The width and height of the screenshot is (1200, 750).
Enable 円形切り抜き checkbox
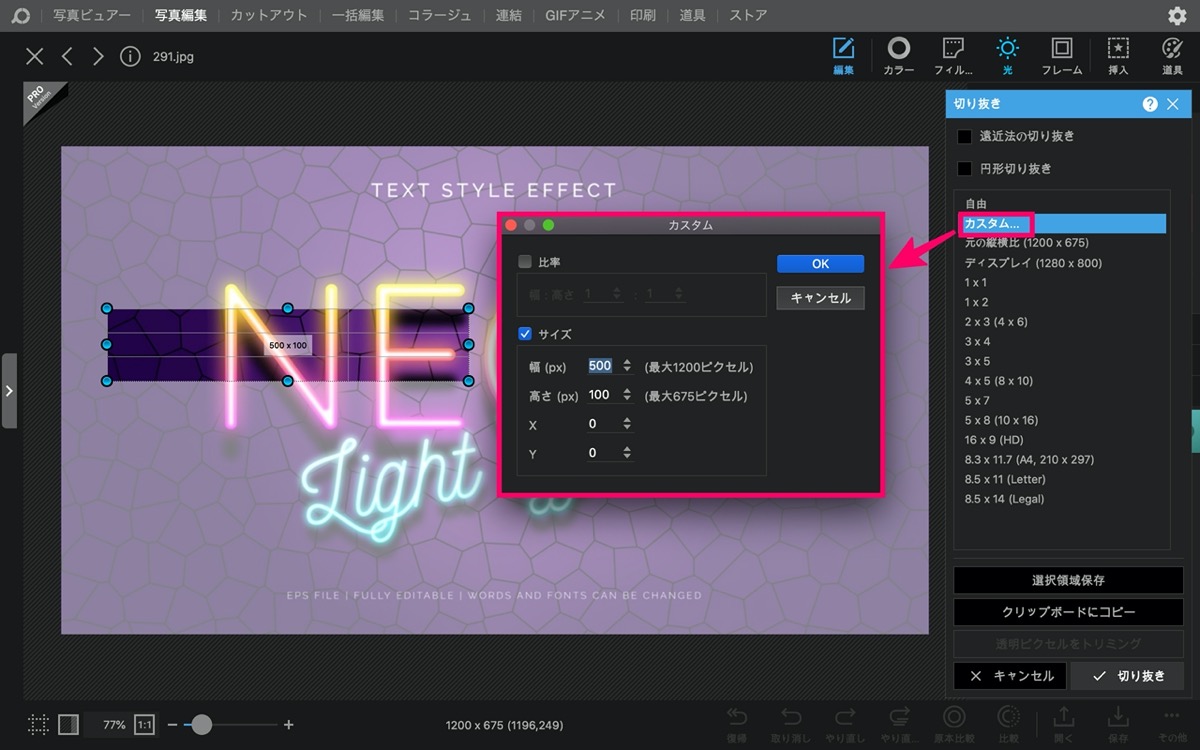pos(965,169)
